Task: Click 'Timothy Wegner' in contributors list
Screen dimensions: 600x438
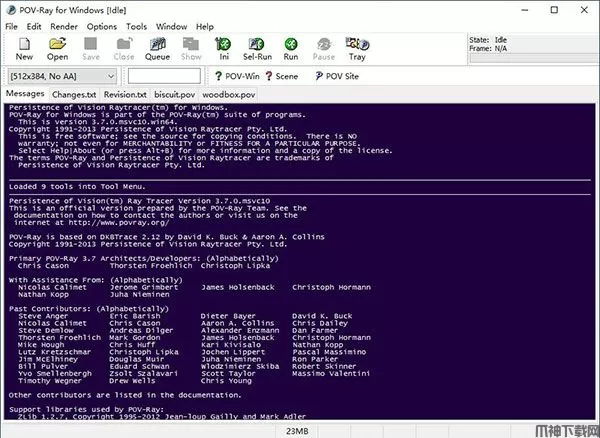Action: tap(50, 381)
